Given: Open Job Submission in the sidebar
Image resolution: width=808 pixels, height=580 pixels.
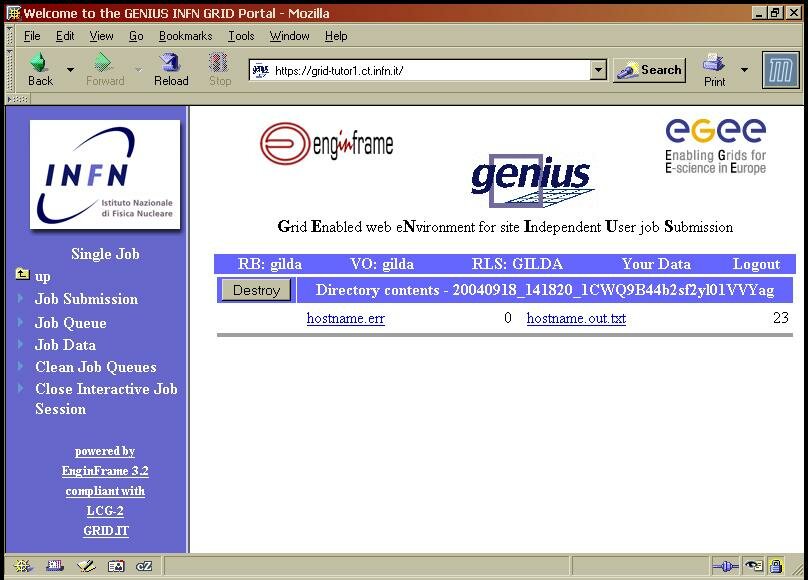Looking at the screenshot, I should tap(86, 299).
